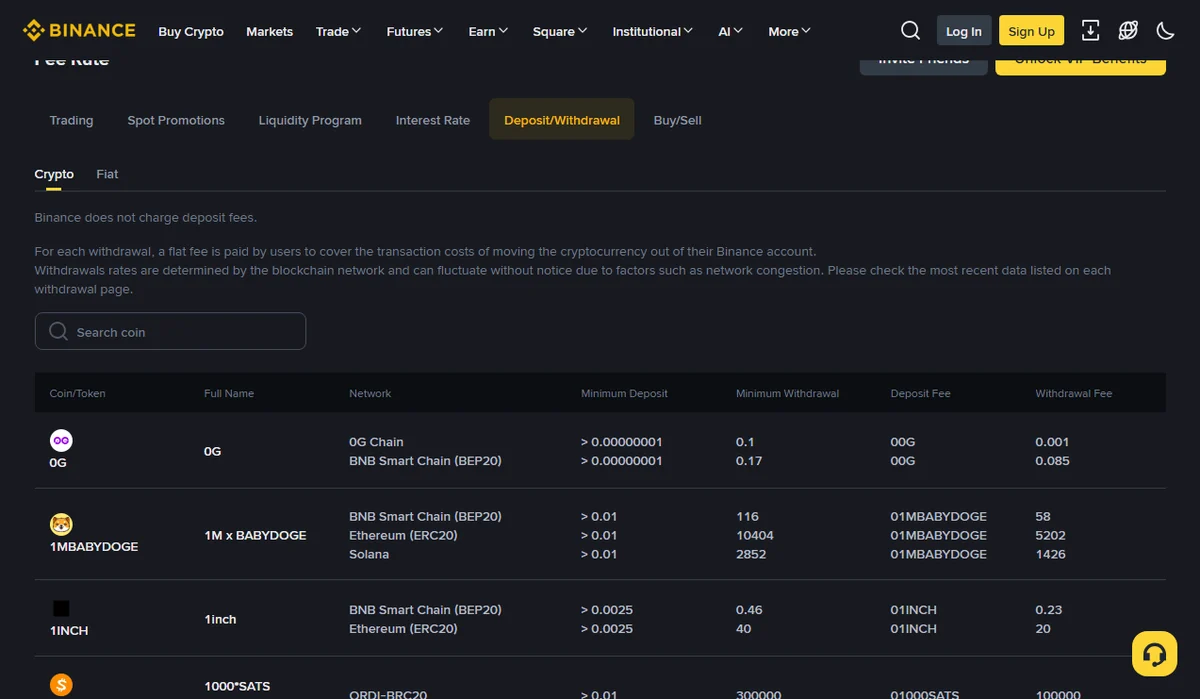Screen dimensions: 1200x699
Task: Click the Minimum Withdrawal column header
Action: (x=787, y=393)
